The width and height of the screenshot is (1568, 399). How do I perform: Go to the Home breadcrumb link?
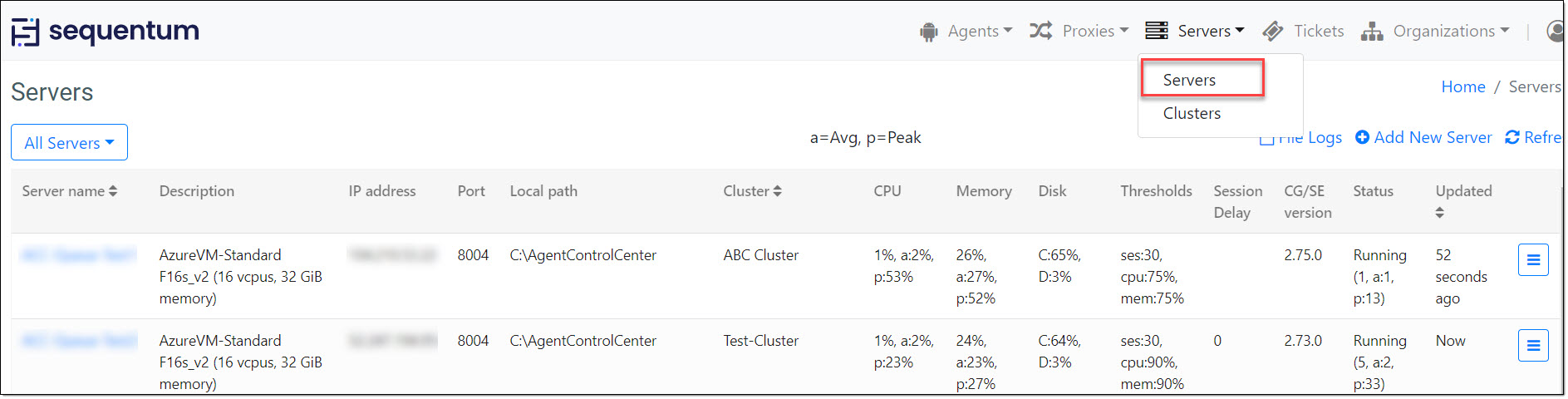pyautogui.click(x=1463, y=86)
